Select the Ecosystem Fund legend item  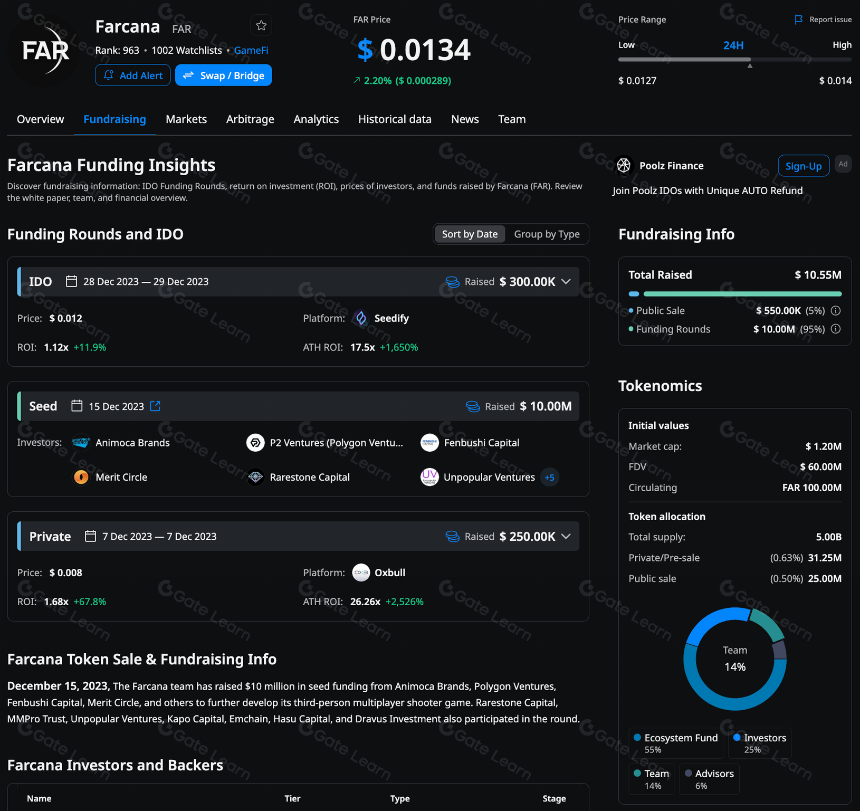point(676,743)
